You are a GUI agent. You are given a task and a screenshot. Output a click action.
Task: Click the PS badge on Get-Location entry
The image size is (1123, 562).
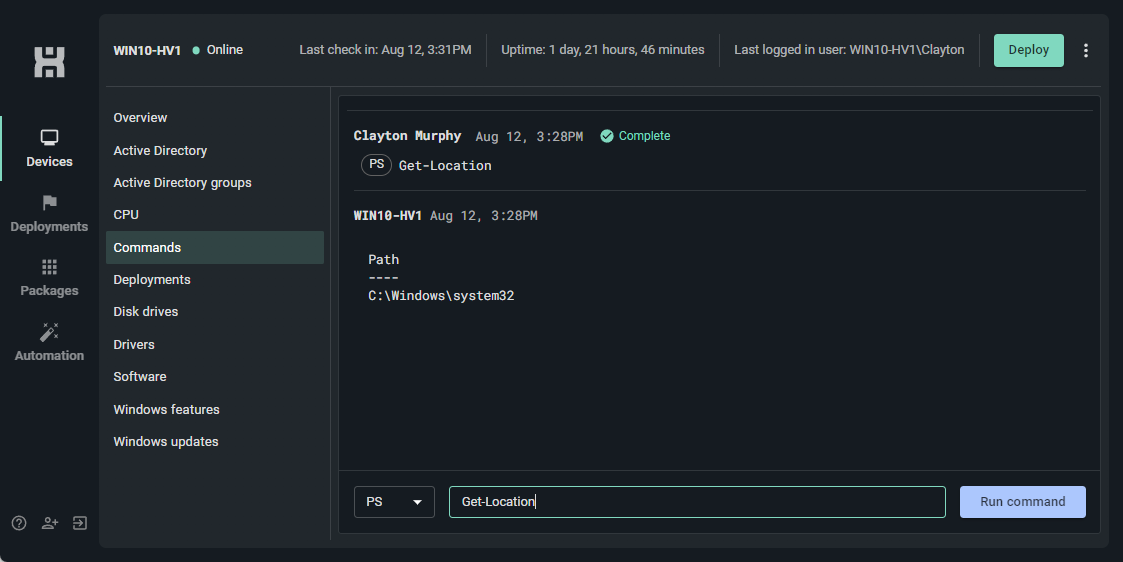[x=376, y=165]
